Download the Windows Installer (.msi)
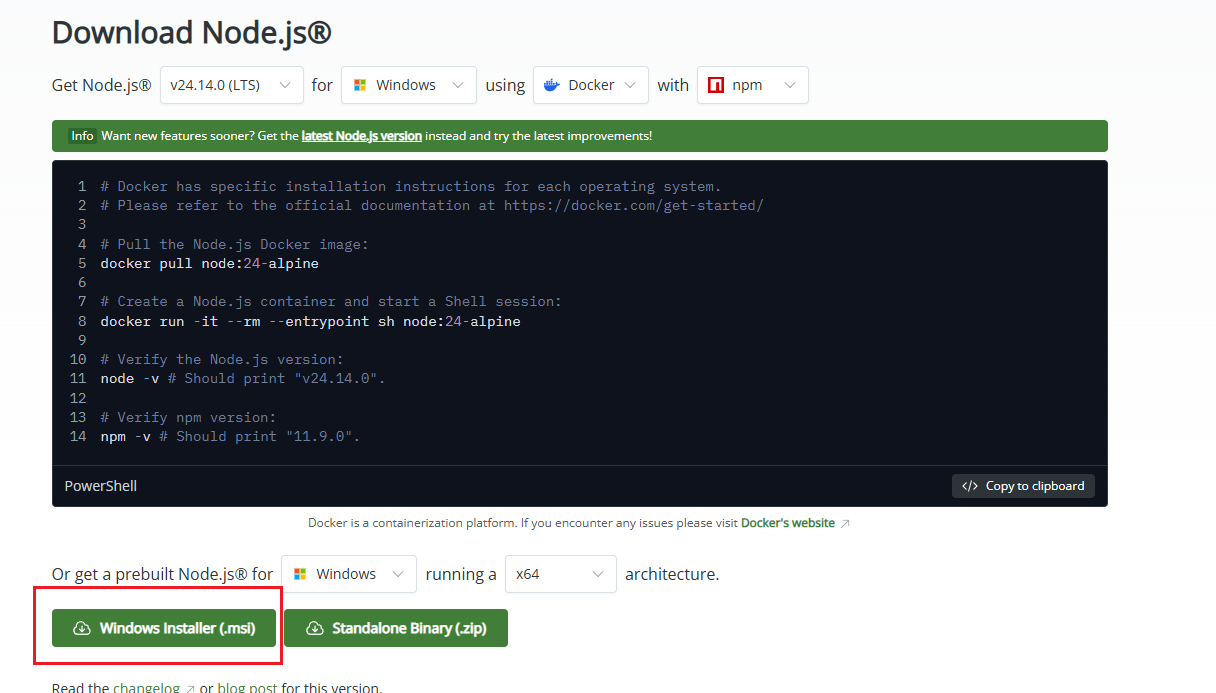This screenshot has width=1216, height=693. [164, 628]
